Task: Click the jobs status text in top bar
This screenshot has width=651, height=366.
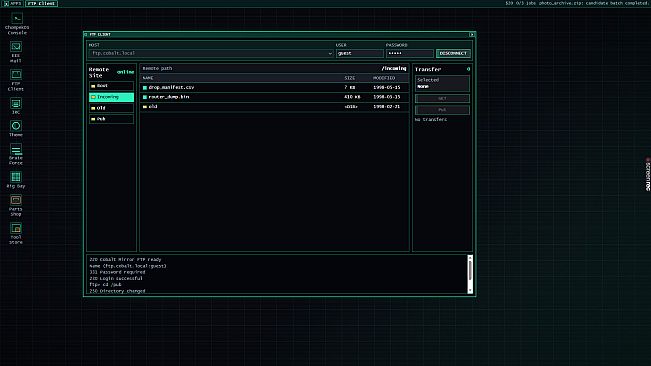Action: pyautogui.click(x=576, y=3)
